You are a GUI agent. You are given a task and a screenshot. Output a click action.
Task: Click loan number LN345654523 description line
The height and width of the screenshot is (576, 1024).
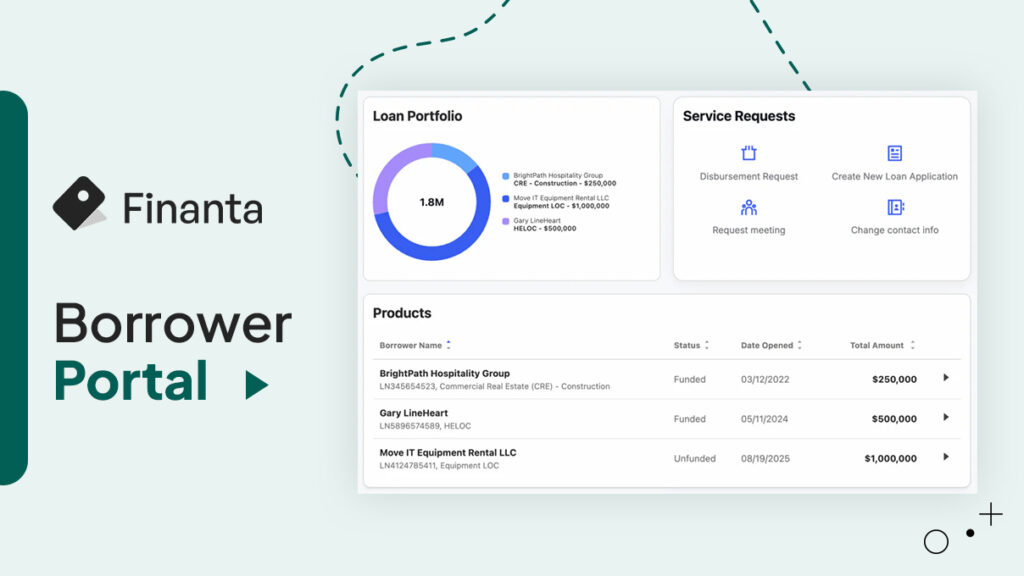(494, 387)
